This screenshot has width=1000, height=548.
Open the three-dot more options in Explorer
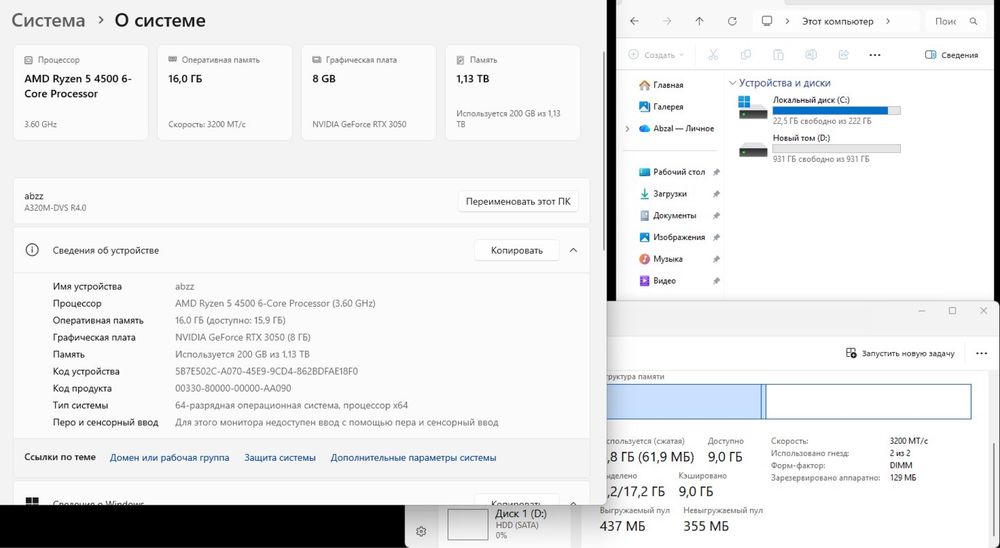point(875,55)
